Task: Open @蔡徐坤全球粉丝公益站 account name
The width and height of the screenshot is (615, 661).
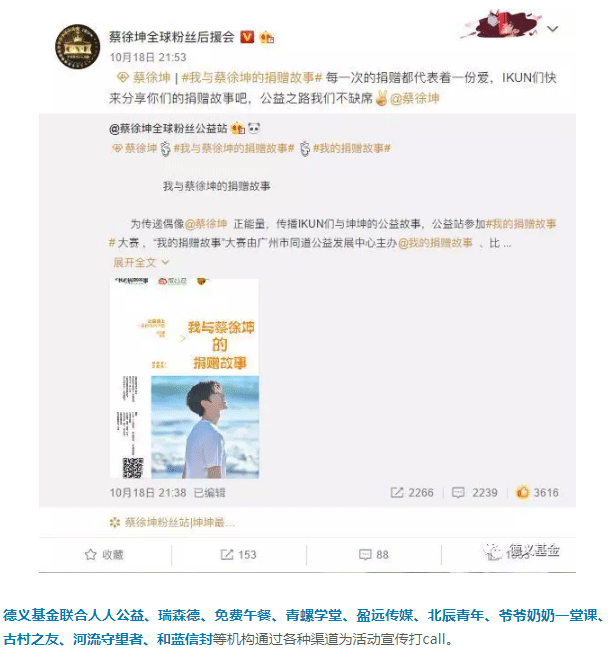Action: [168, 129]
